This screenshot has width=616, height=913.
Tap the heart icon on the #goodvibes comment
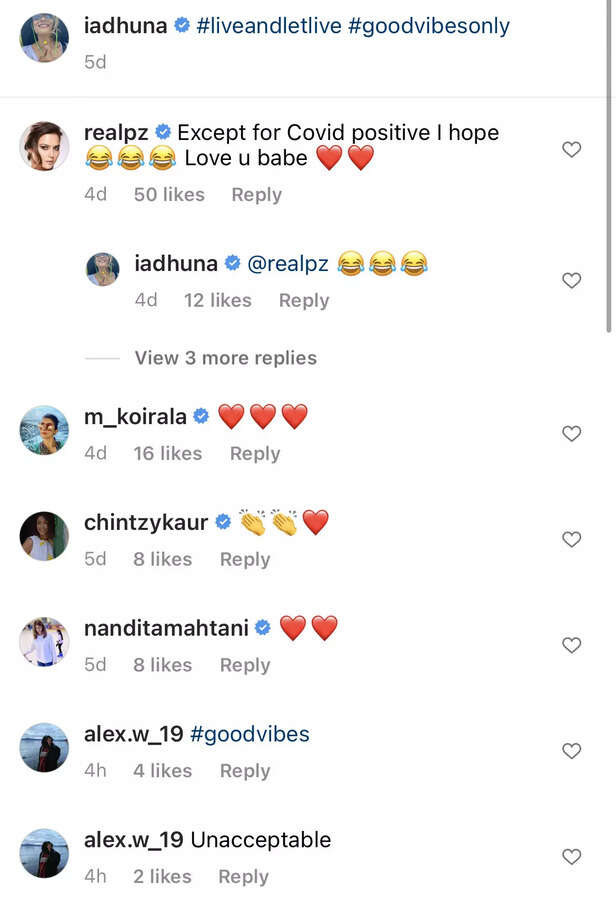[572, 751]
